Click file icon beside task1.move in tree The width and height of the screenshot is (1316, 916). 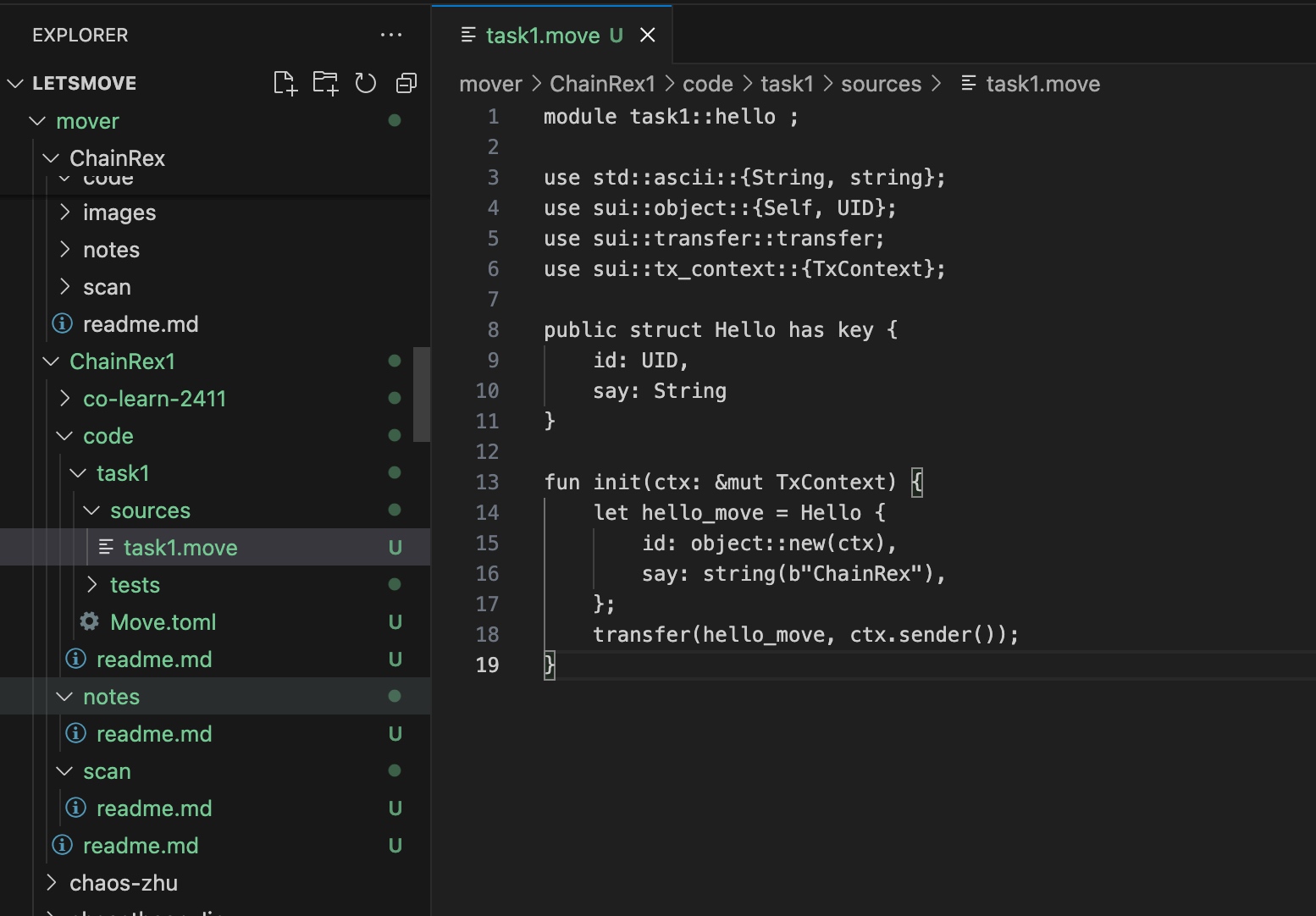pos(106,547)
